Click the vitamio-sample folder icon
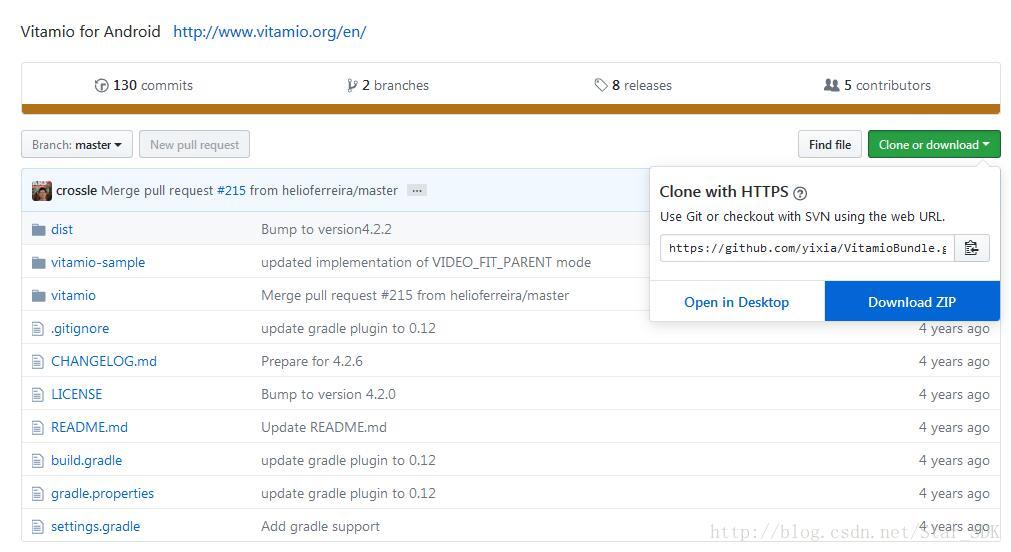This screenshot has width=1011, height=552. click(39, 262)
